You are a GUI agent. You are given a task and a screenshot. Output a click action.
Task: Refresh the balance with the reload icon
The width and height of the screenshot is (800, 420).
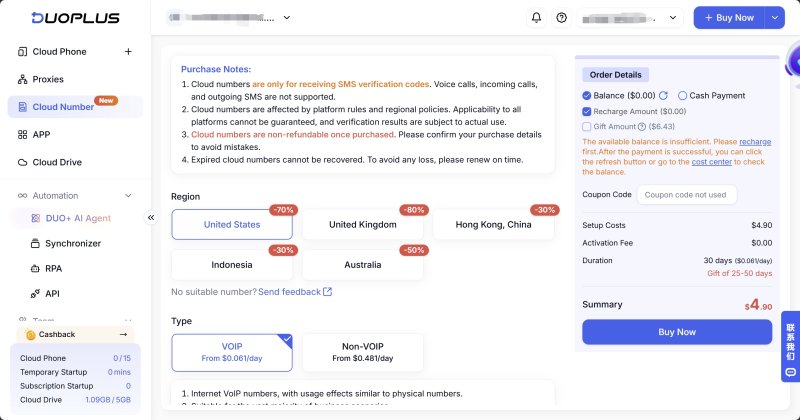point(663,95)
